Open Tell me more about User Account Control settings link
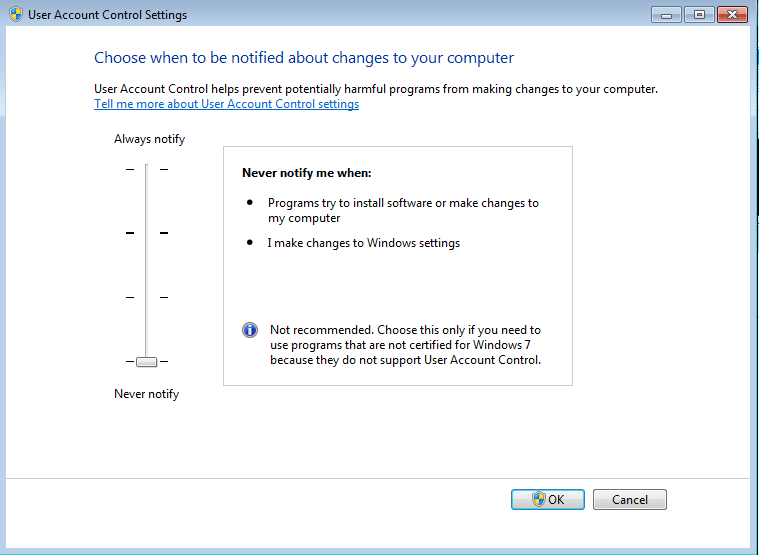Viewport: 759px width, 555px height. [227, 104]
